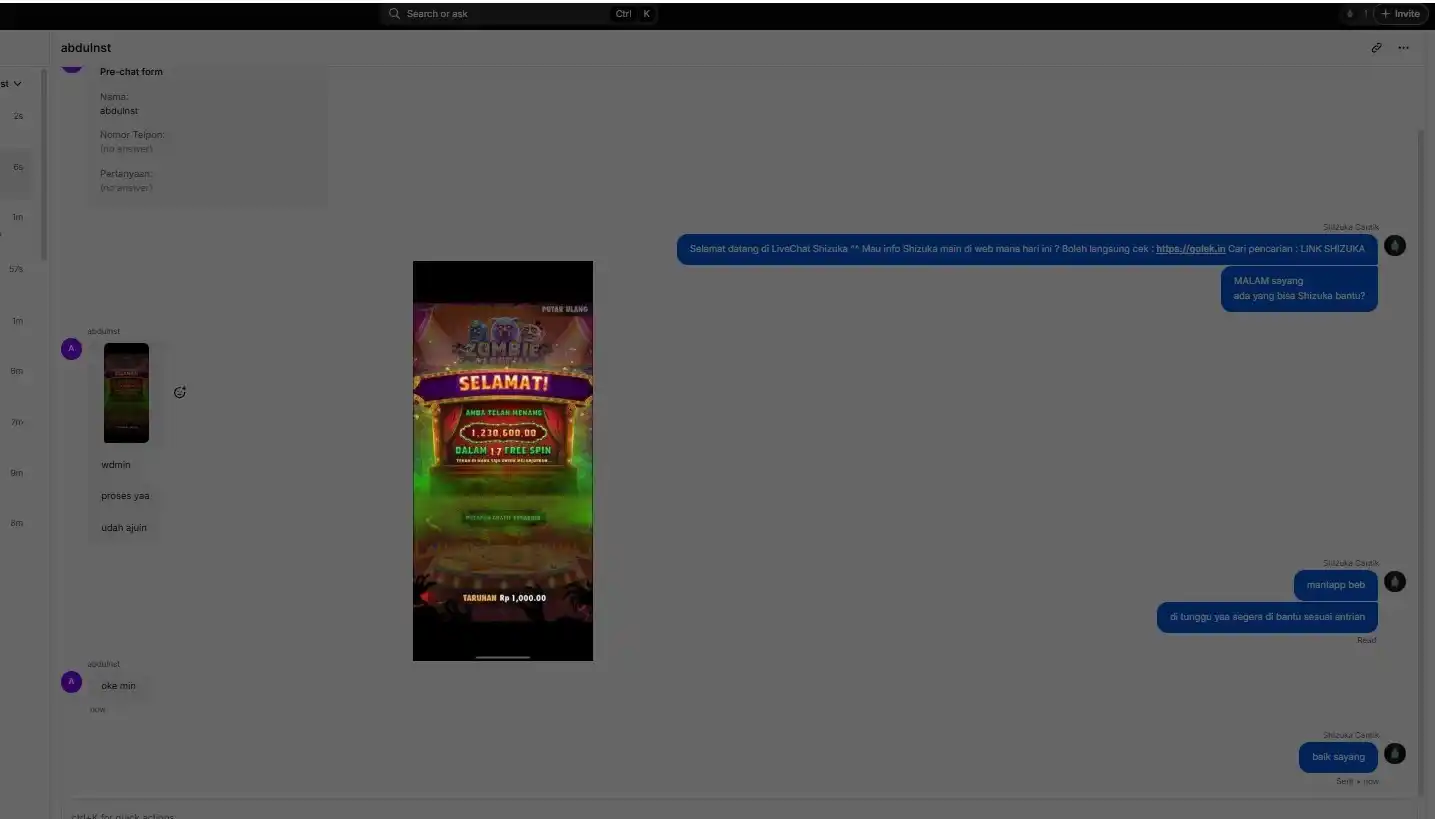Click the 'abdulnst' sender name above the image

tap(104, 331)
